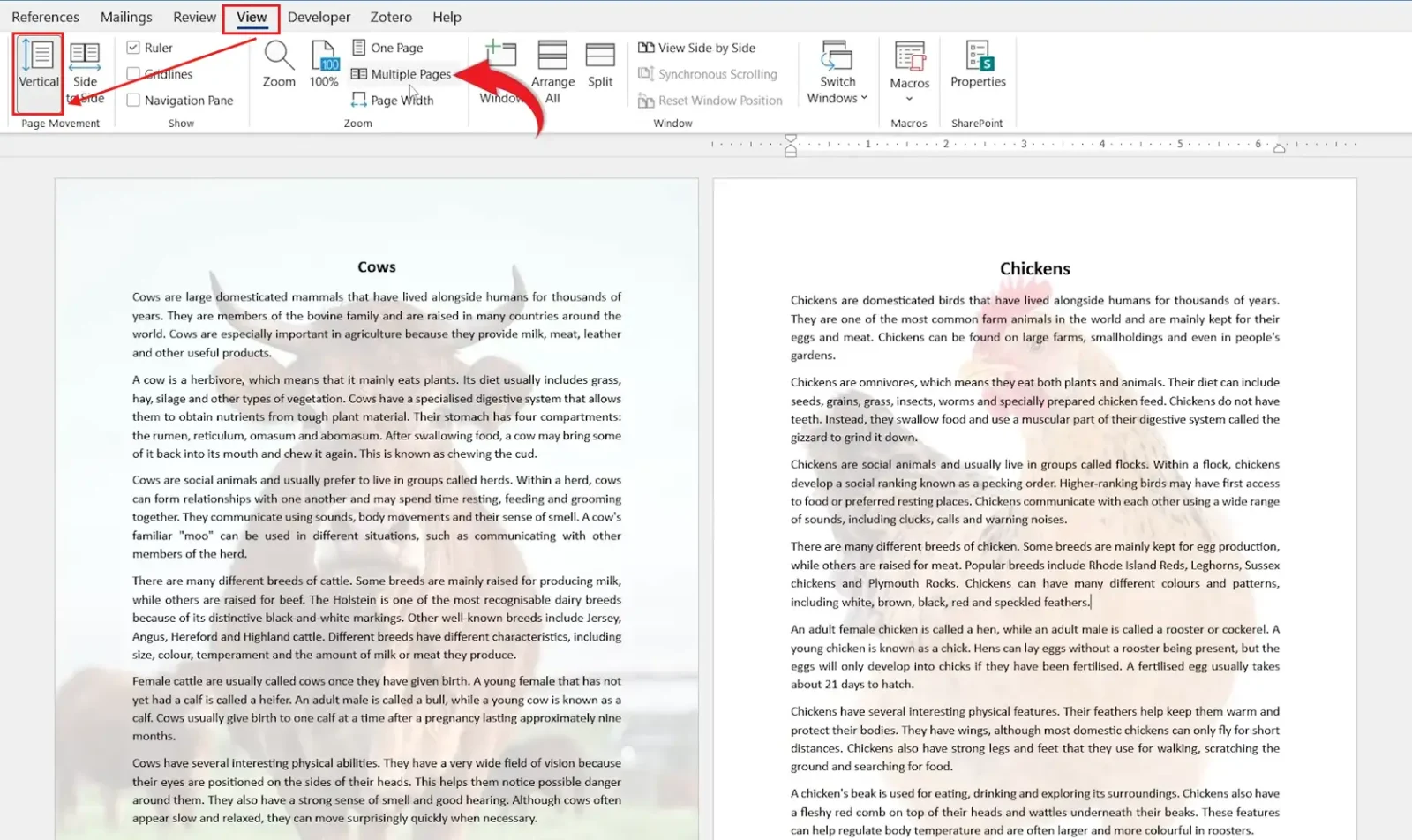Open the Help tab
Screen dimensions: 1412x840
[x=447, y=17]
